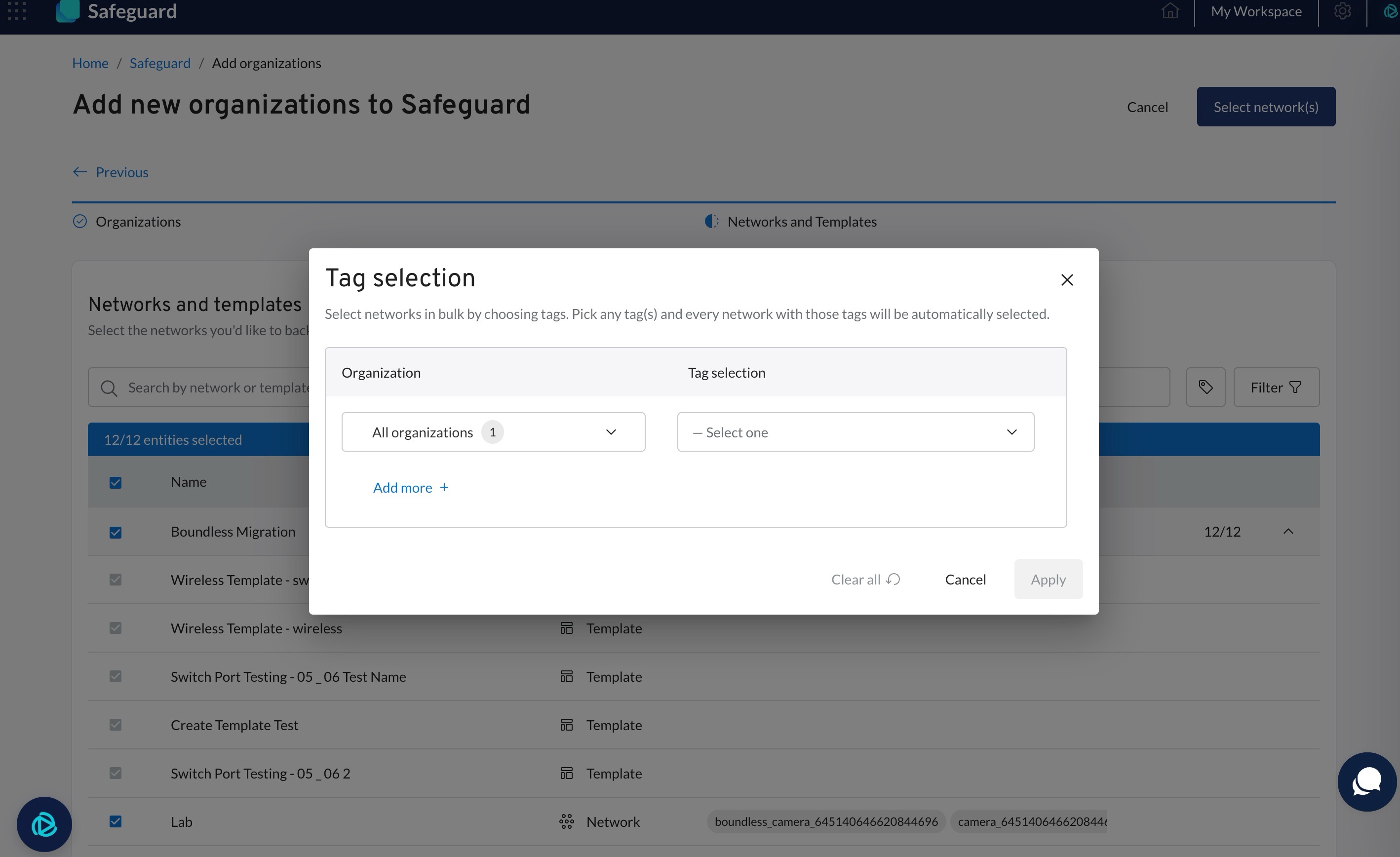Open settings gear in top bar
Viewport: 1400px width, 857px height.
(x=1342, y=11)
